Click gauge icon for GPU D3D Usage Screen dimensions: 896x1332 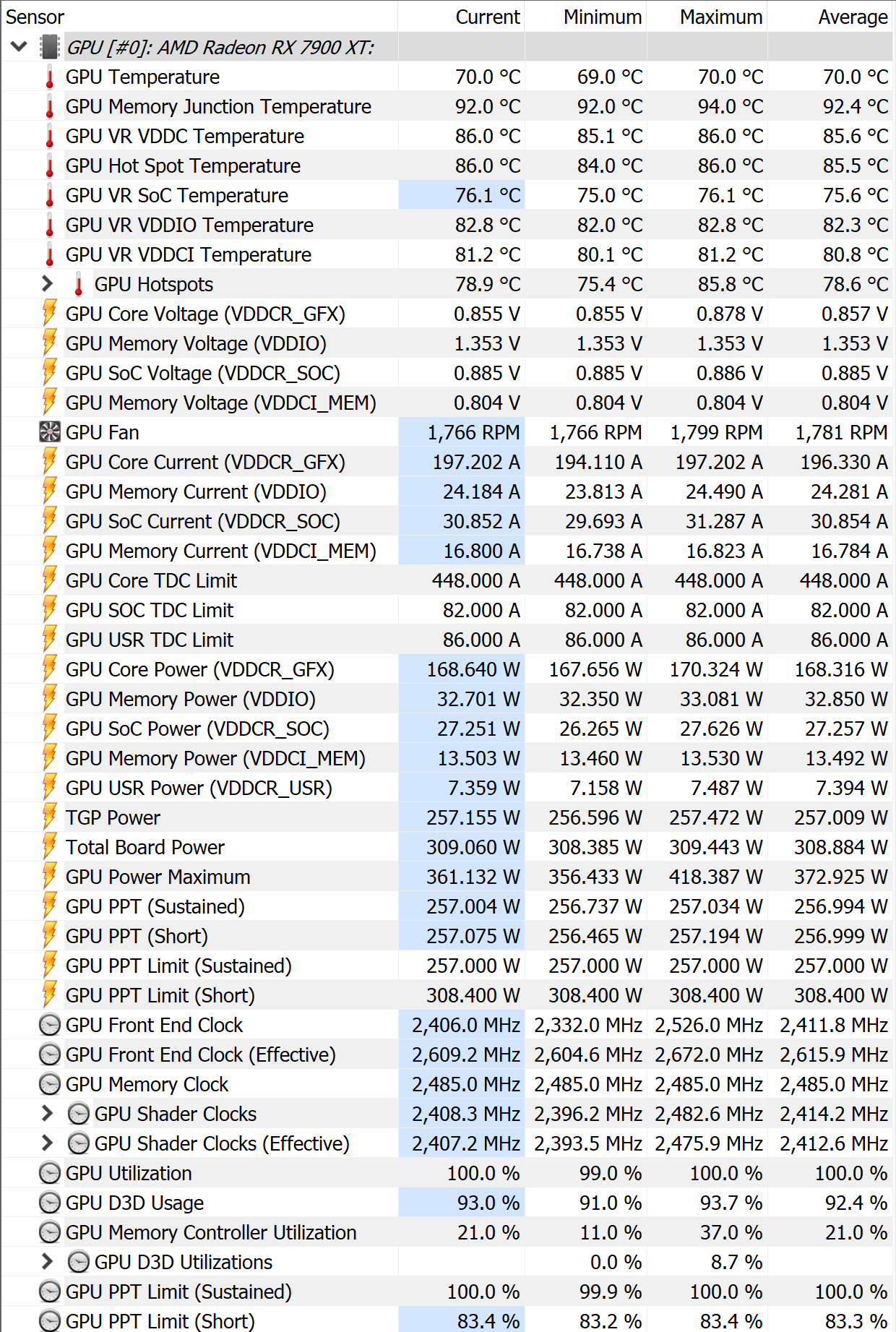pos(49,1203)
